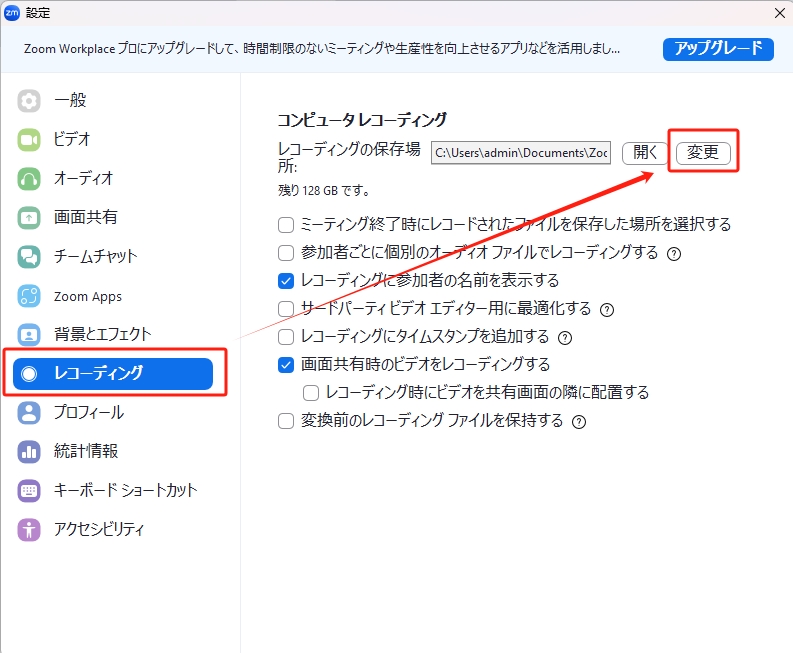Click the レコーディング record icon
The image size is (793, 653).
pyautogui.click(x=29, y=374)
